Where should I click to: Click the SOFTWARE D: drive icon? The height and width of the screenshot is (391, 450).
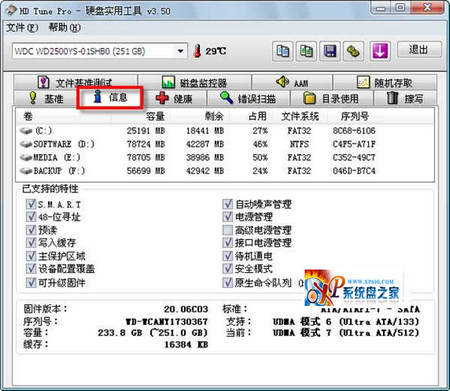[x=26, y=144]
